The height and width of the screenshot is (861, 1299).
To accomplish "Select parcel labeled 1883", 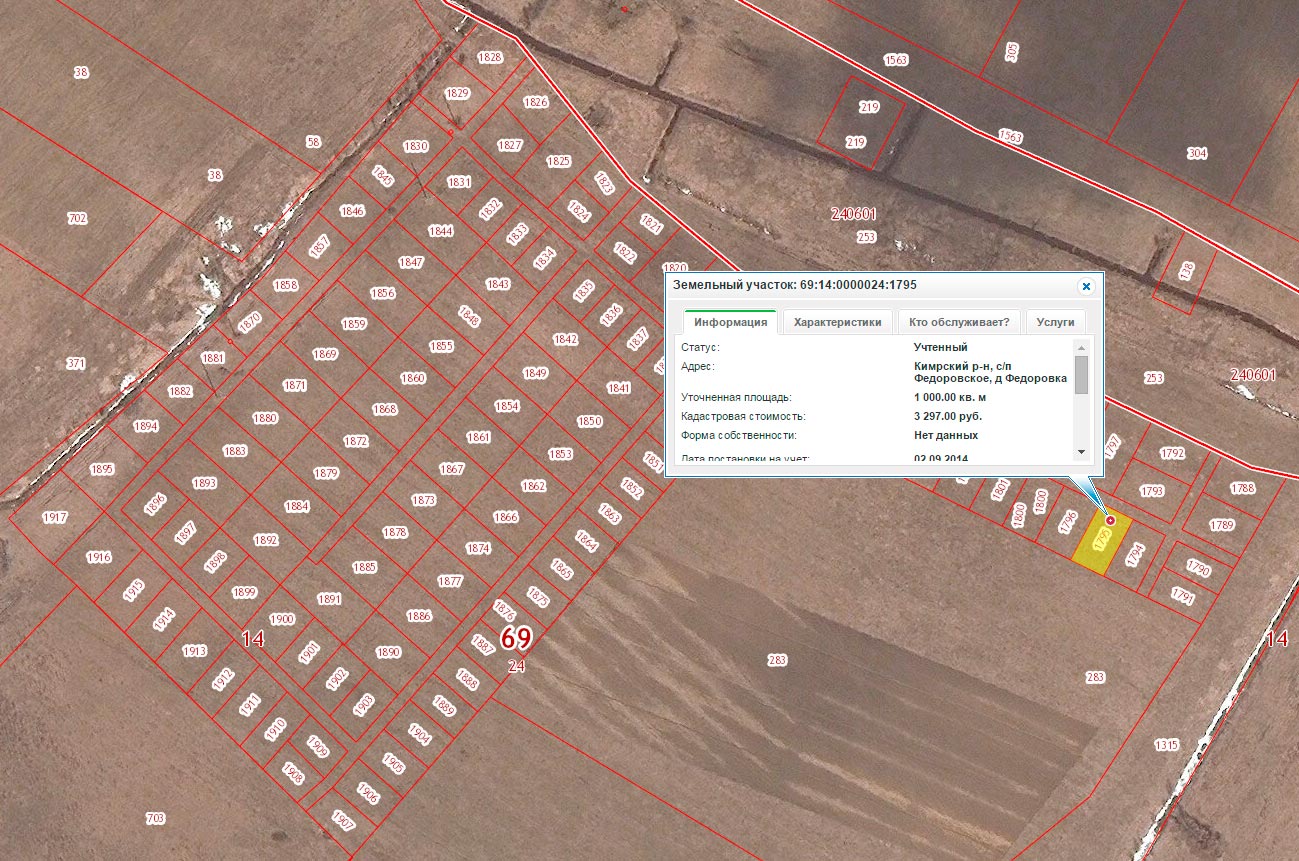I will click(235, 451).
